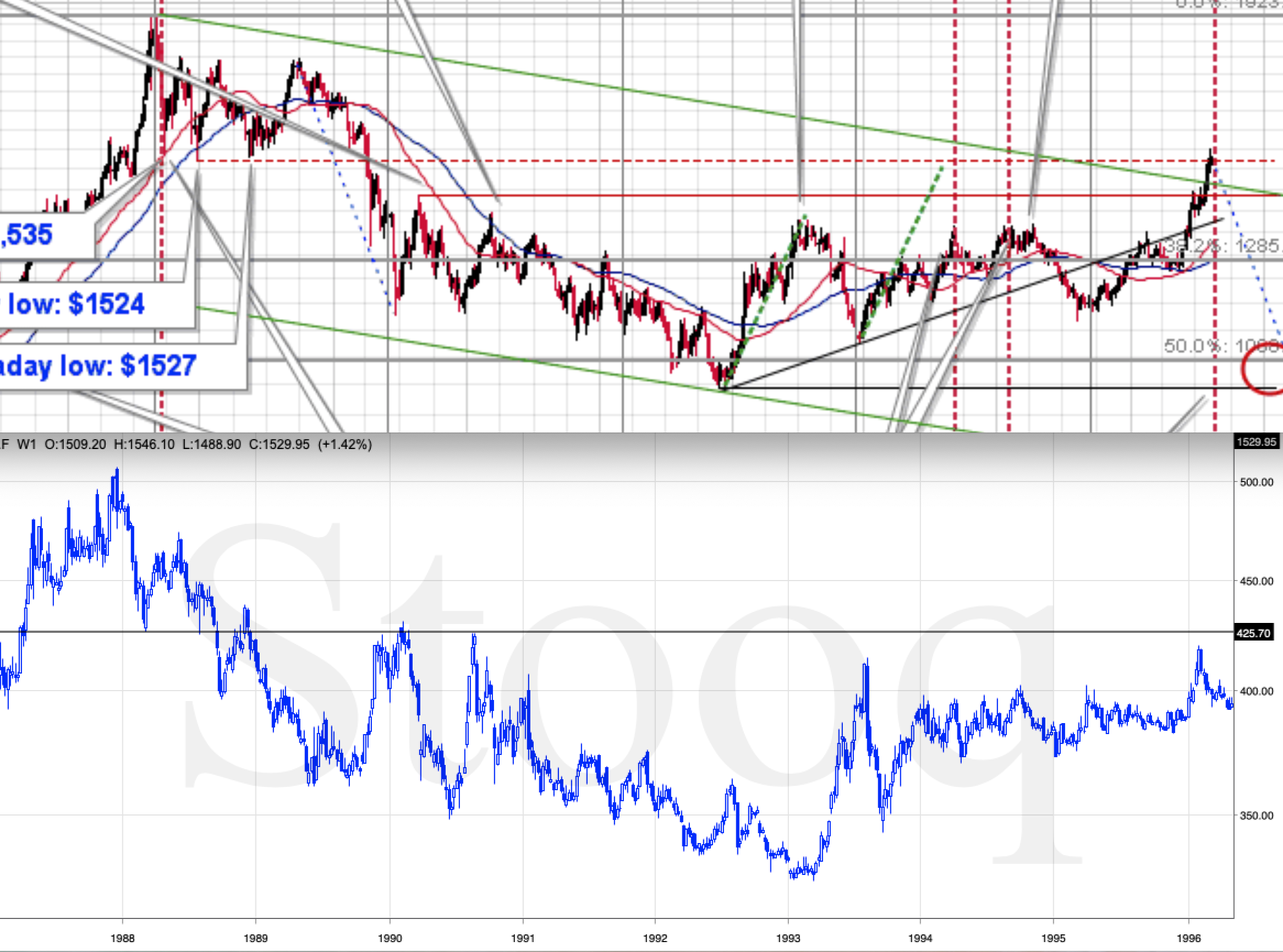Click the 500.00 price axis label
This screenshot has width=1283, height=952.
pyautogui.click(x=1257, y=482)
